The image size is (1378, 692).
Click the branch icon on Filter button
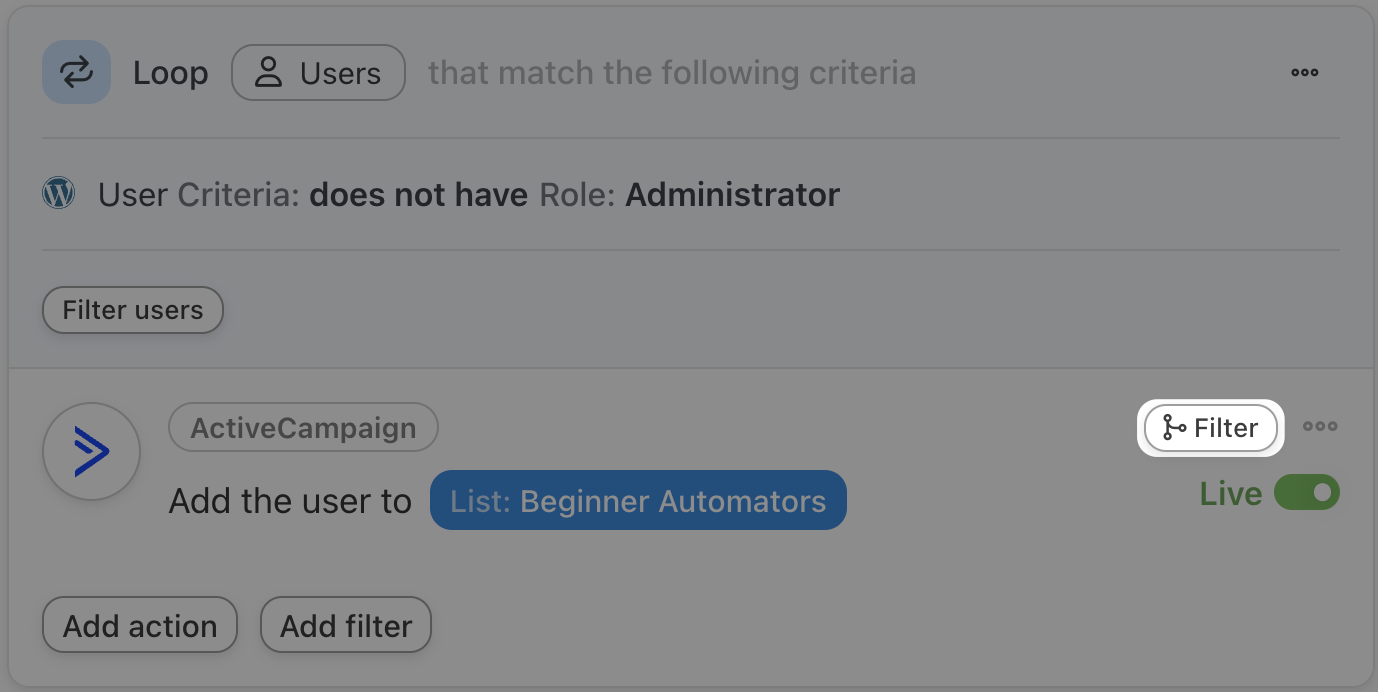pyautogui.click(x=1174, y=428)
